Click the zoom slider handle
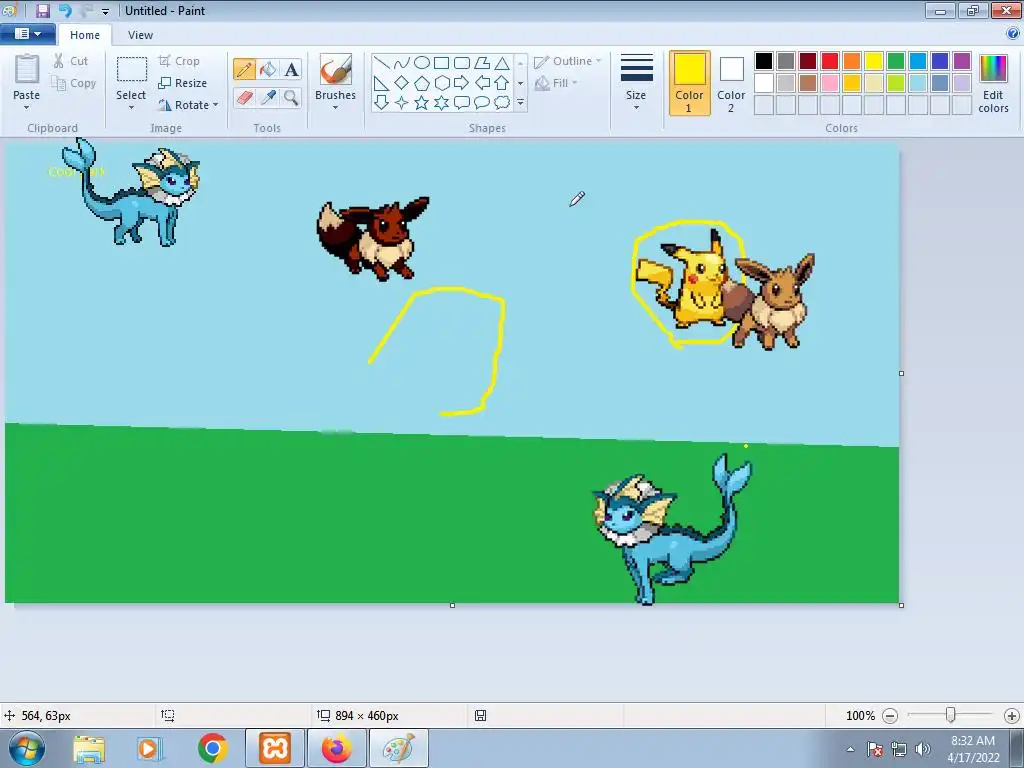This screenshot has height=768, width=1024. point(951,715)
